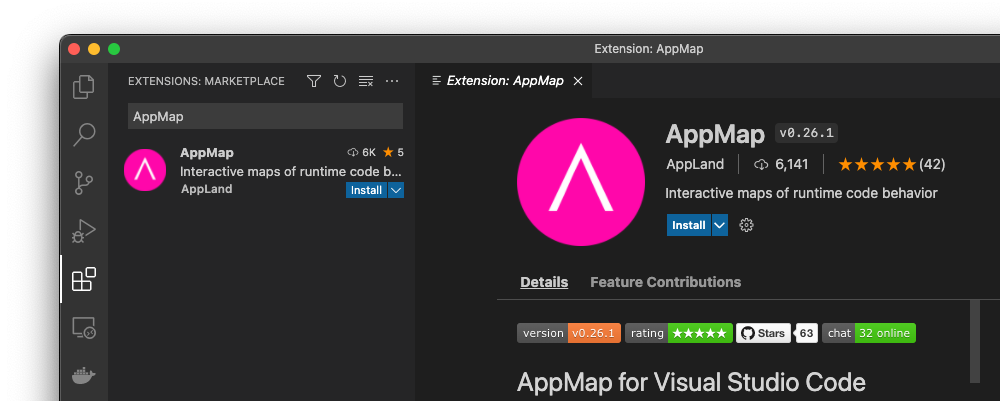The image size is (1000, 401).
Task: Select the Extensions view icon
Action: tap(84, 279)
